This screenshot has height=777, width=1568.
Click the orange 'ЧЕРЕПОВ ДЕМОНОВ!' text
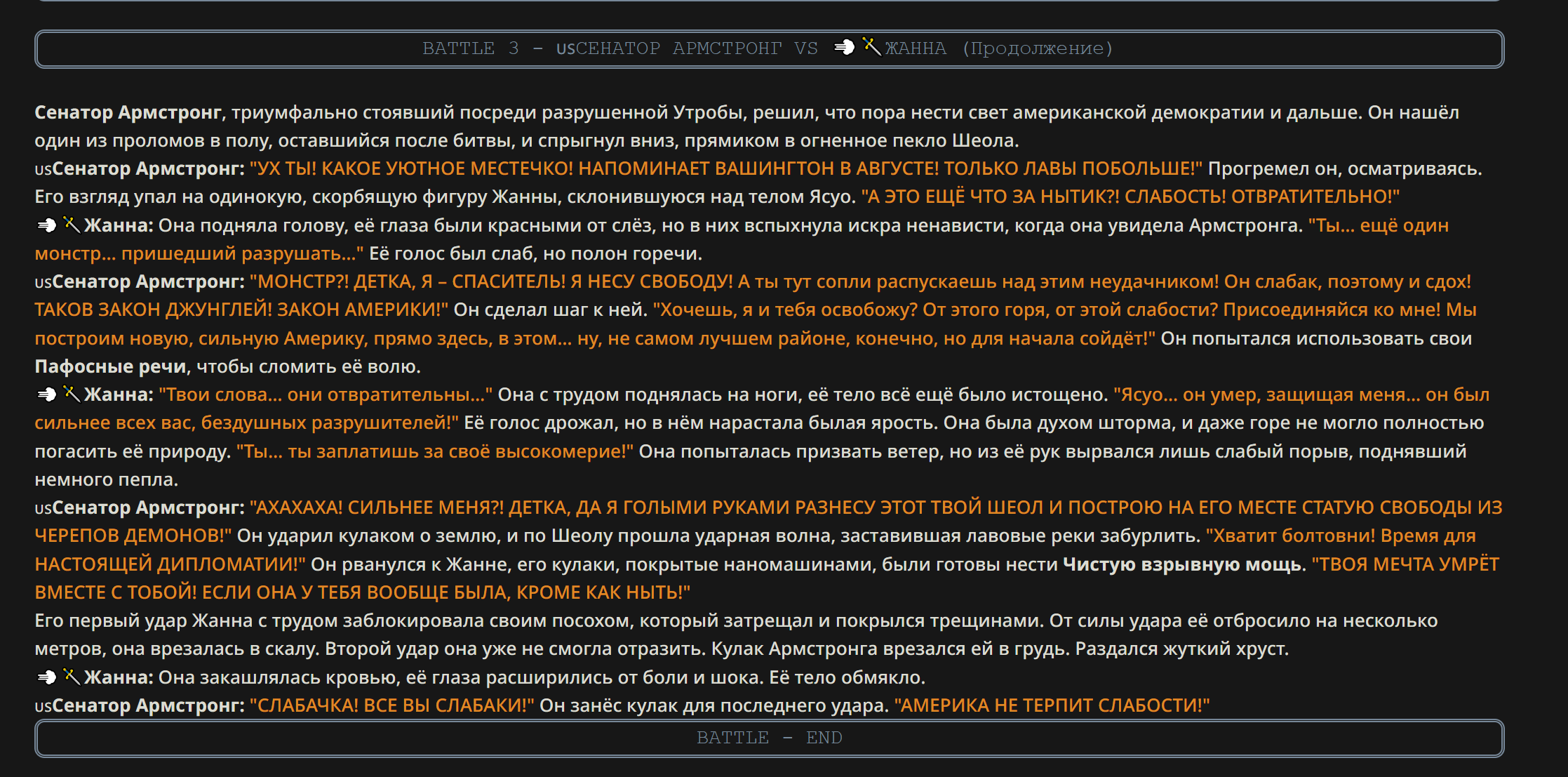click(133, 536)
